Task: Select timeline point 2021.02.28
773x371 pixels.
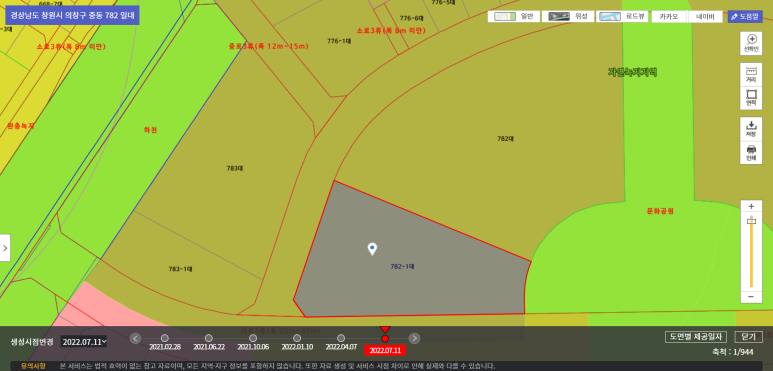Action: (x=165, y=338)
